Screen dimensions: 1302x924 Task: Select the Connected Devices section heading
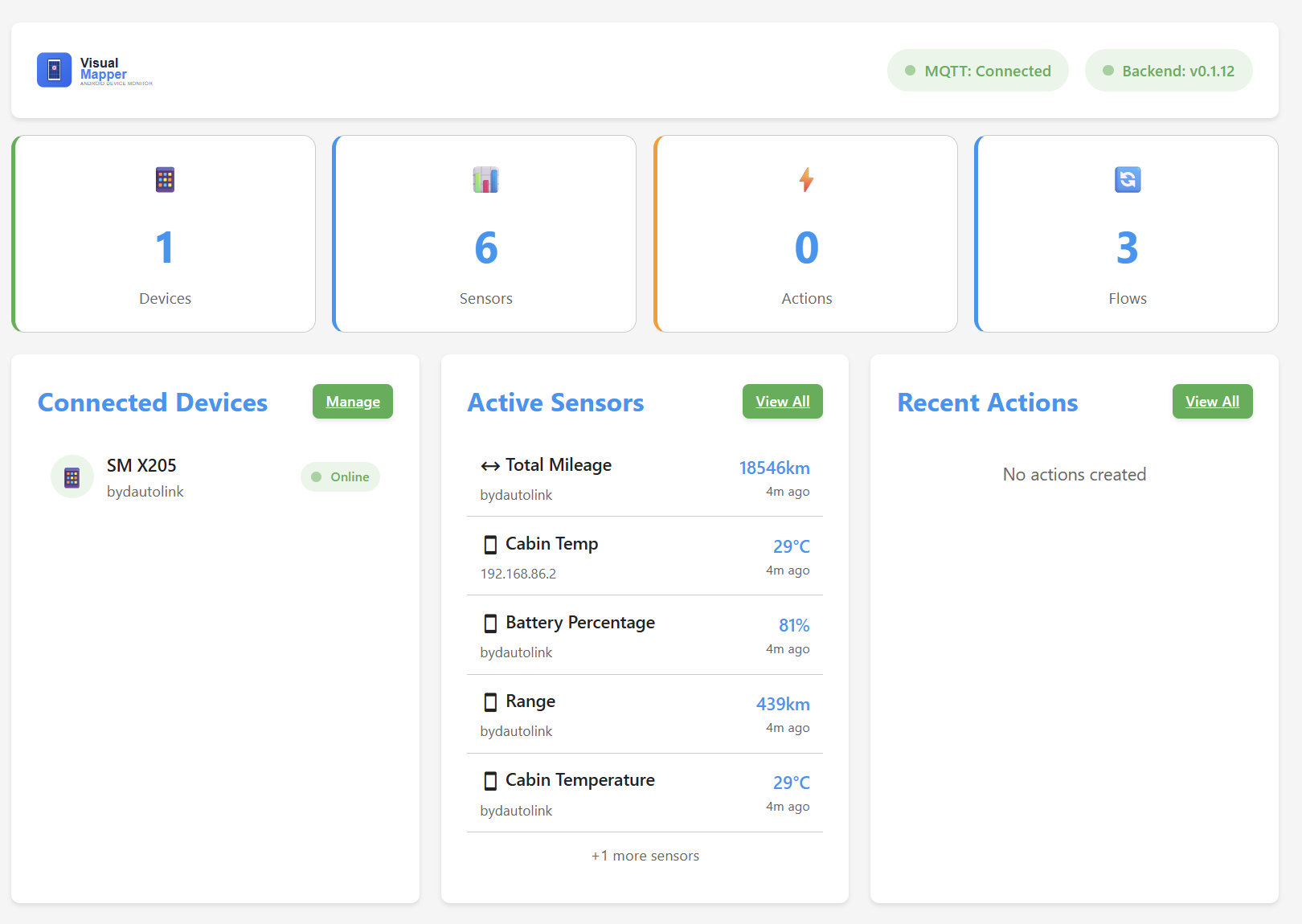[152, 403]
